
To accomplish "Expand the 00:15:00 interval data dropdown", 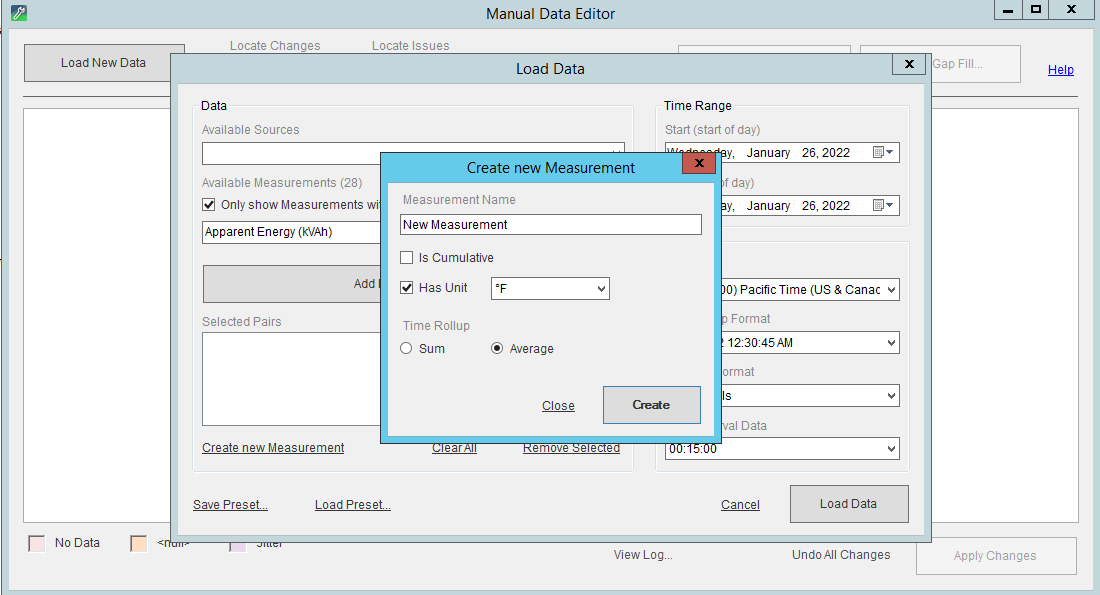I will click(782, 449).
